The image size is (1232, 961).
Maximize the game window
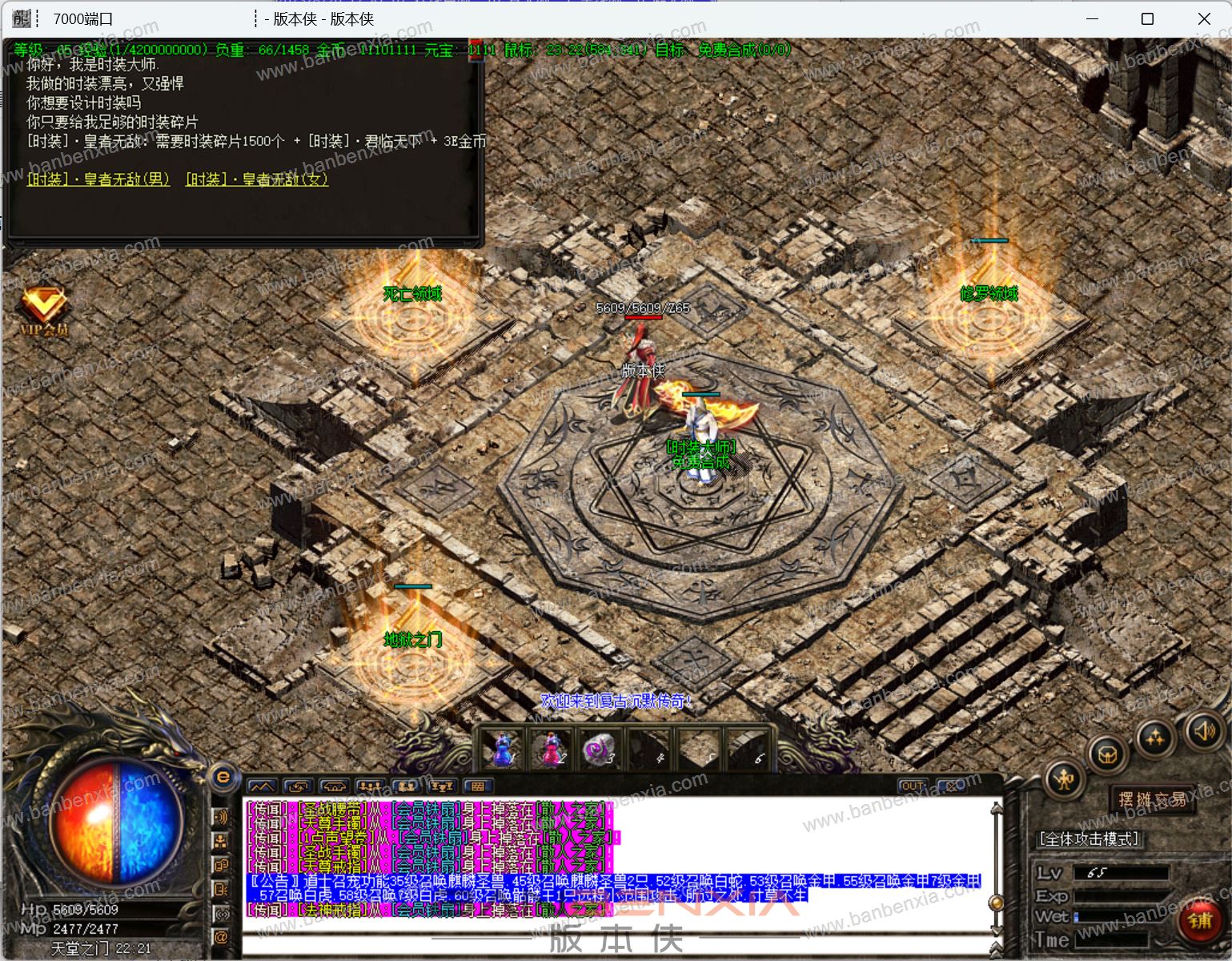click(x=1147, y=18)
